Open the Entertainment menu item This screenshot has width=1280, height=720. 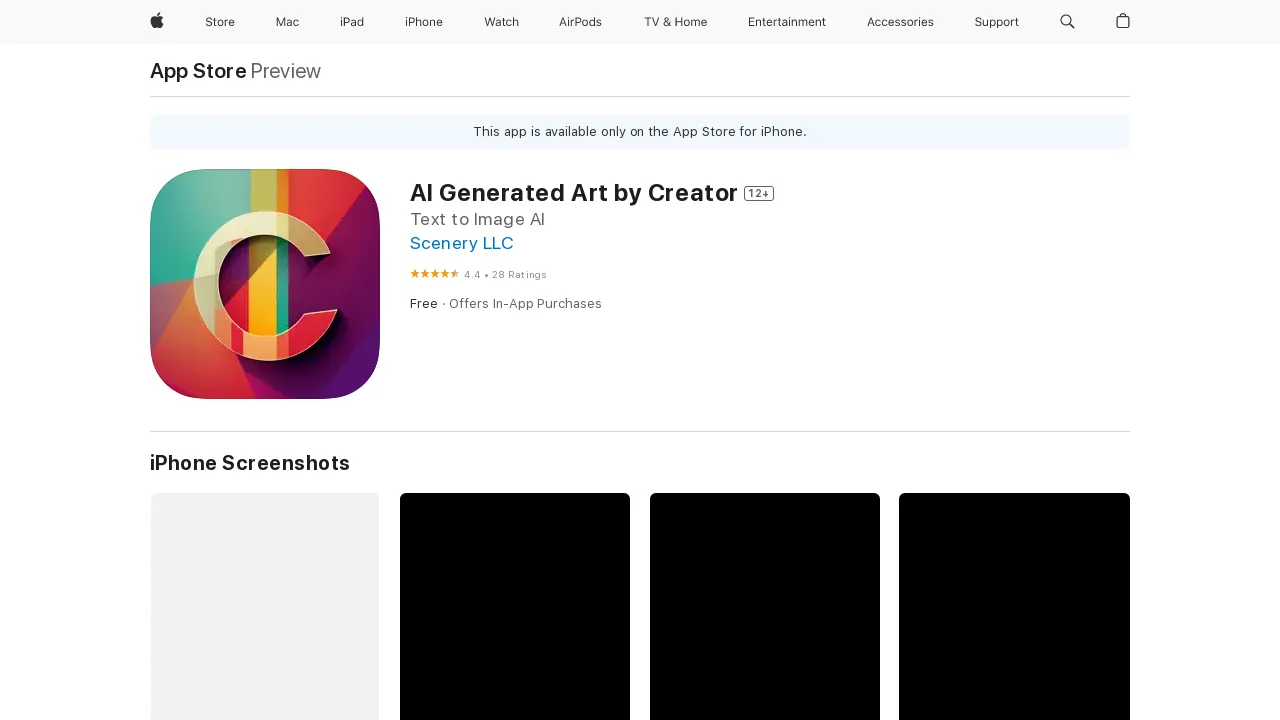[x=787, y=22]
